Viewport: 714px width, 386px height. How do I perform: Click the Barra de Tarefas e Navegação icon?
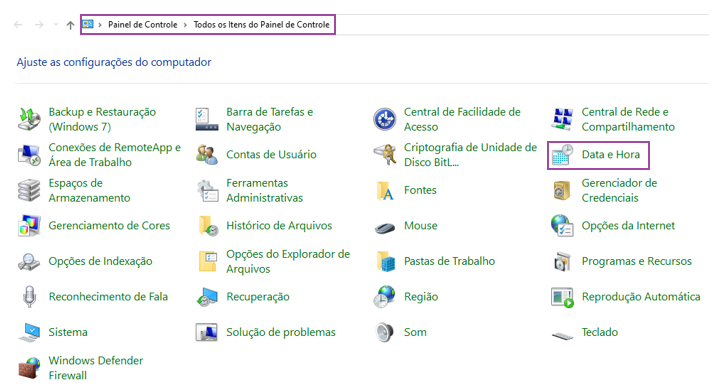(x=207, y=119)
